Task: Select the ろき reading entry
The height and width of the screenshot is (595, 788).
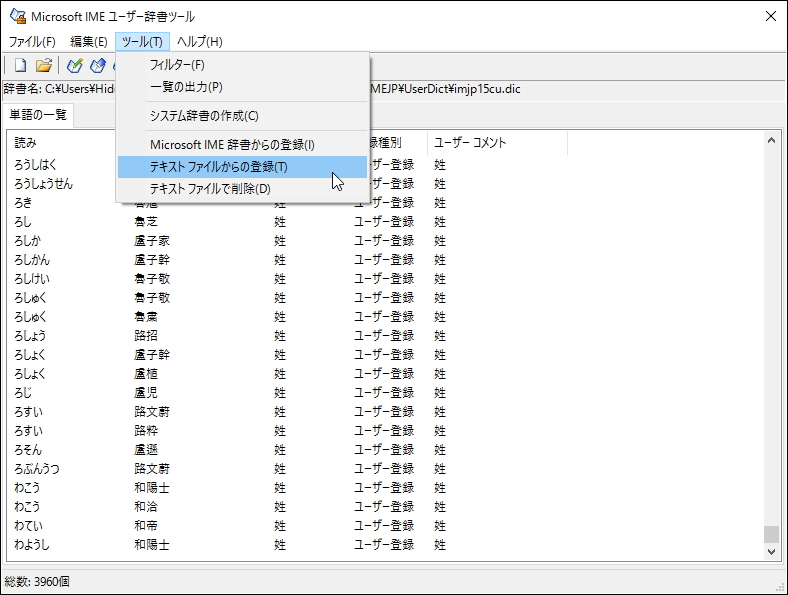Action: point(23,203)
